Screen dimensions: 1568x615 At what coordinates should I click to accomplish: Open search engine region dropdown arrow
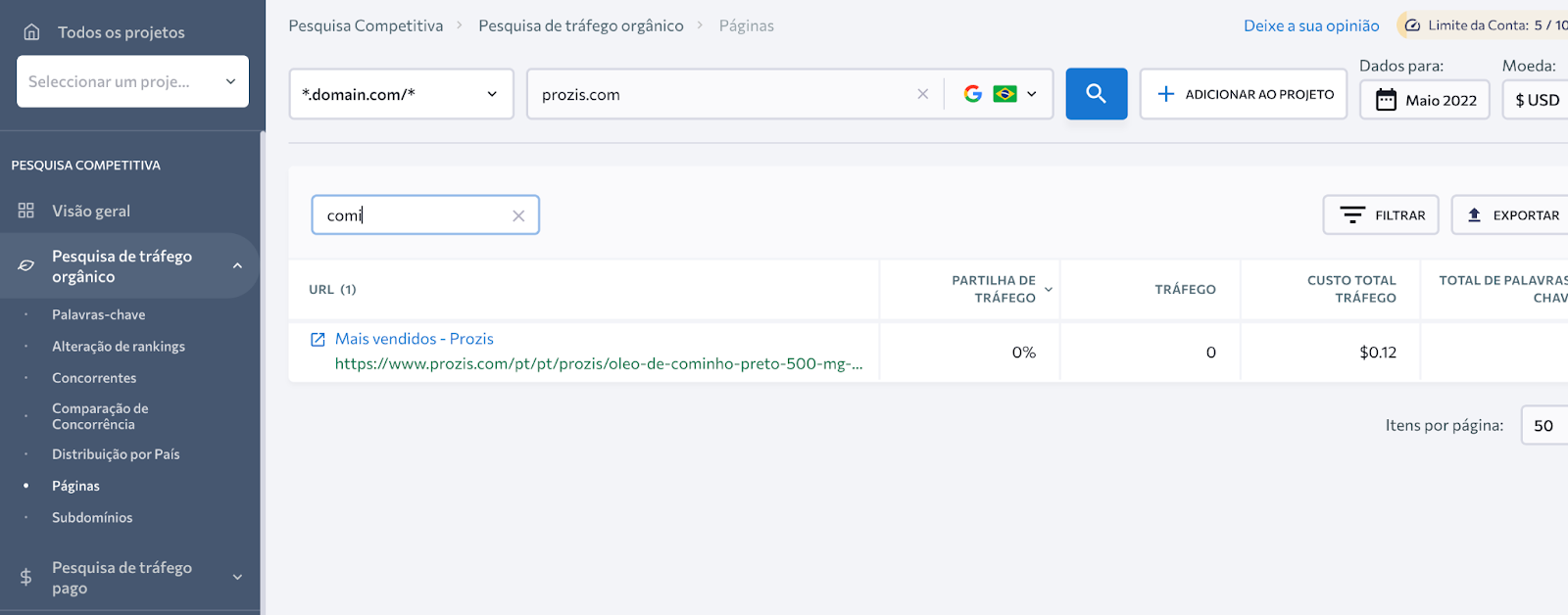tap(1031, 94)
